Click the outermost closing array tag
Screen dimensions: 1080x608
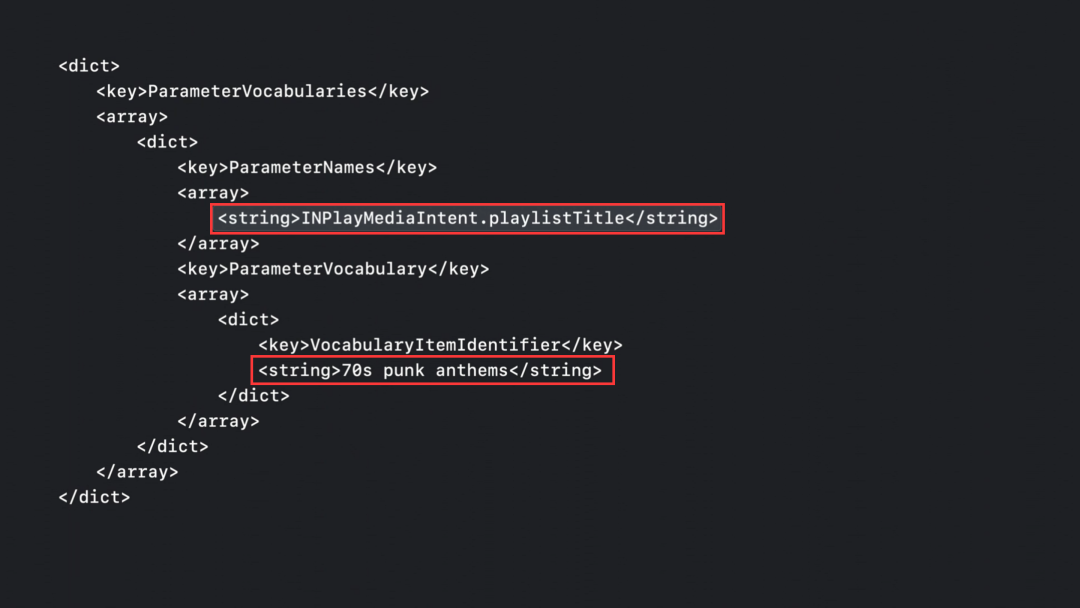click(x=137, y=472)
